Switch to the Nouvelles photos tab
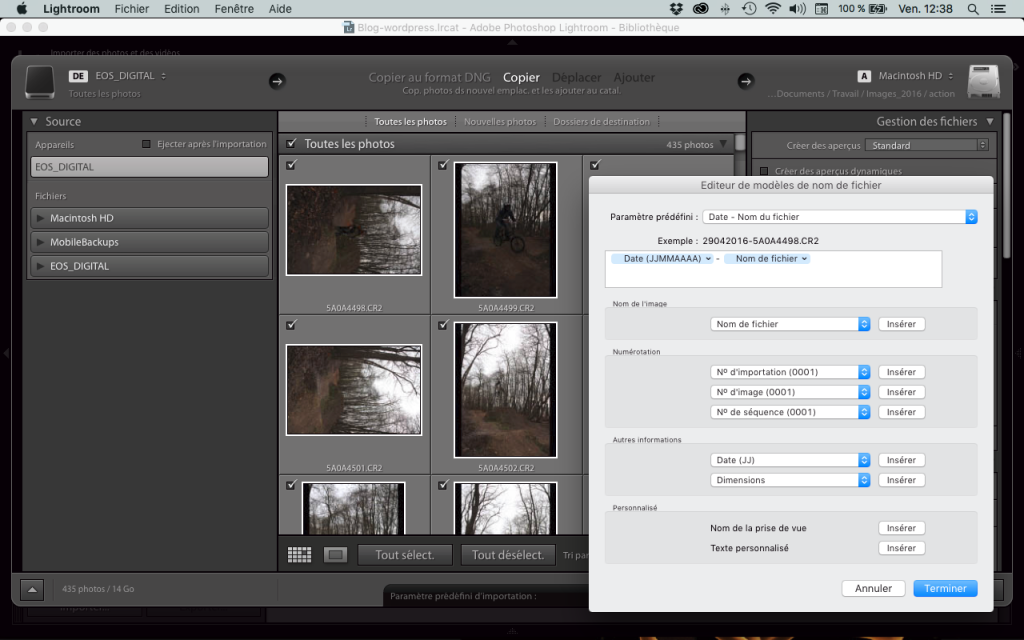Viewport: 1024px width, 640px height. click(x=500, y=121)
